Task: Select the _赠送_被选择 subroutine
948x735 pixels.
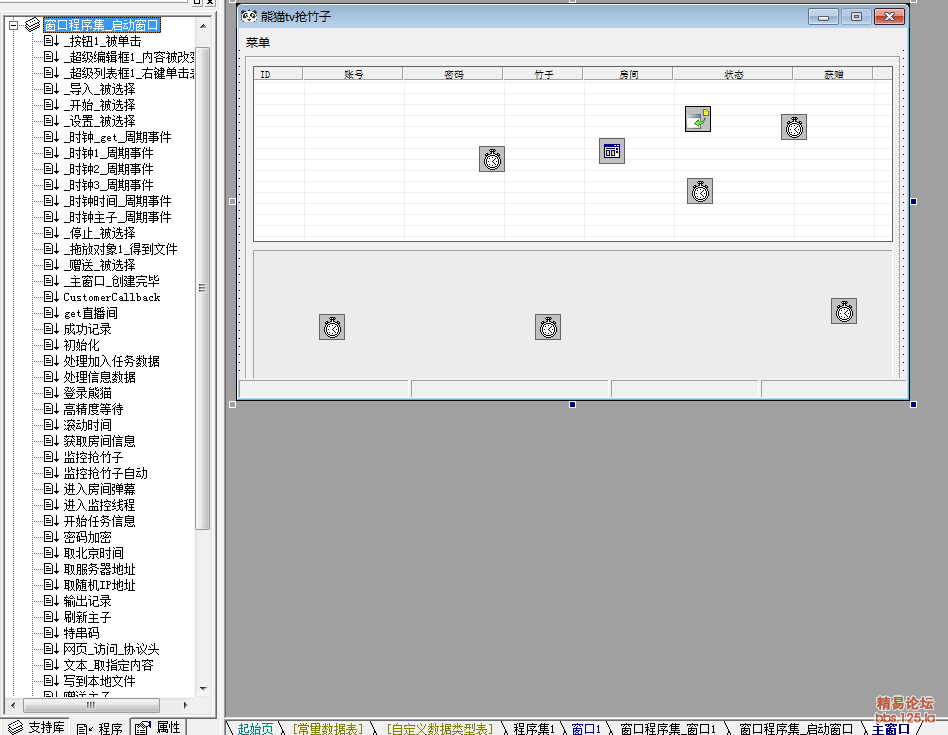Action: 99,265
